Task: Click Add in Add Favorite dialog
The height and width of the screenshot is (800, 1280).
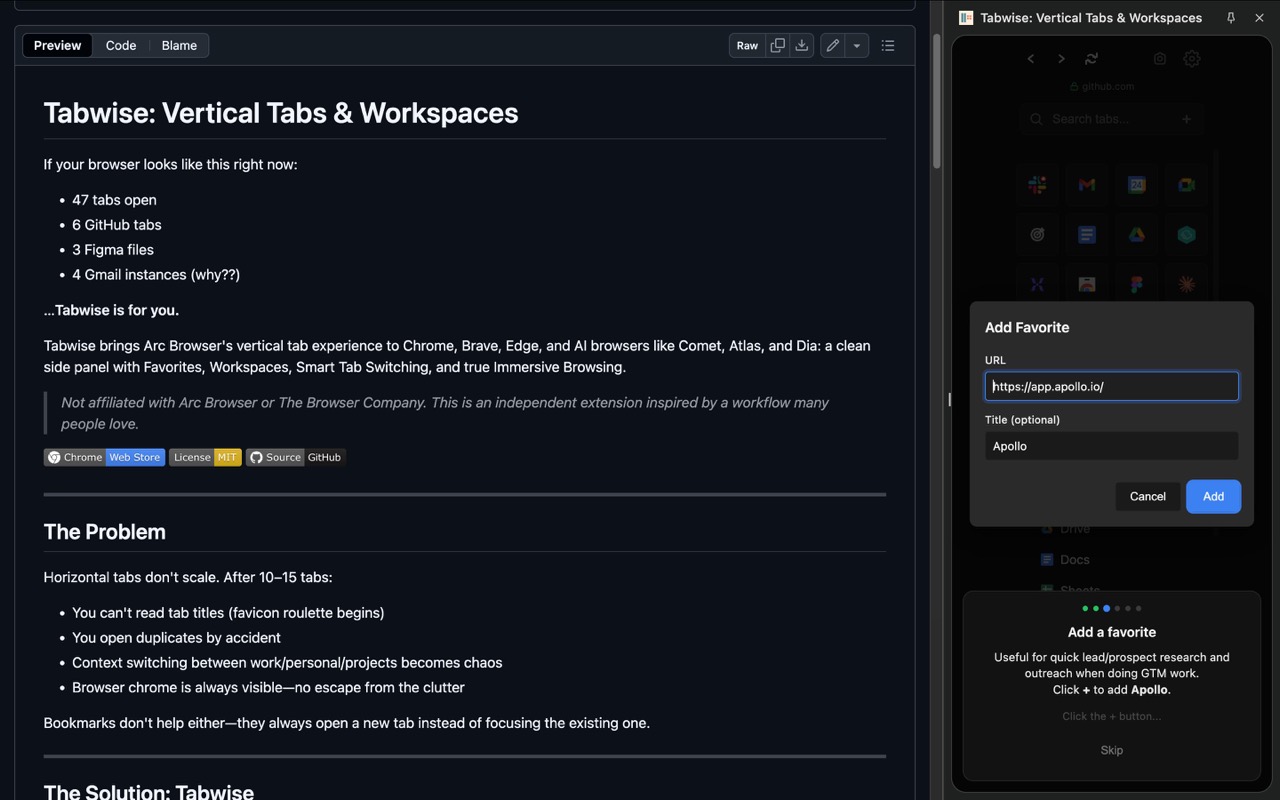Action: 1213,496
